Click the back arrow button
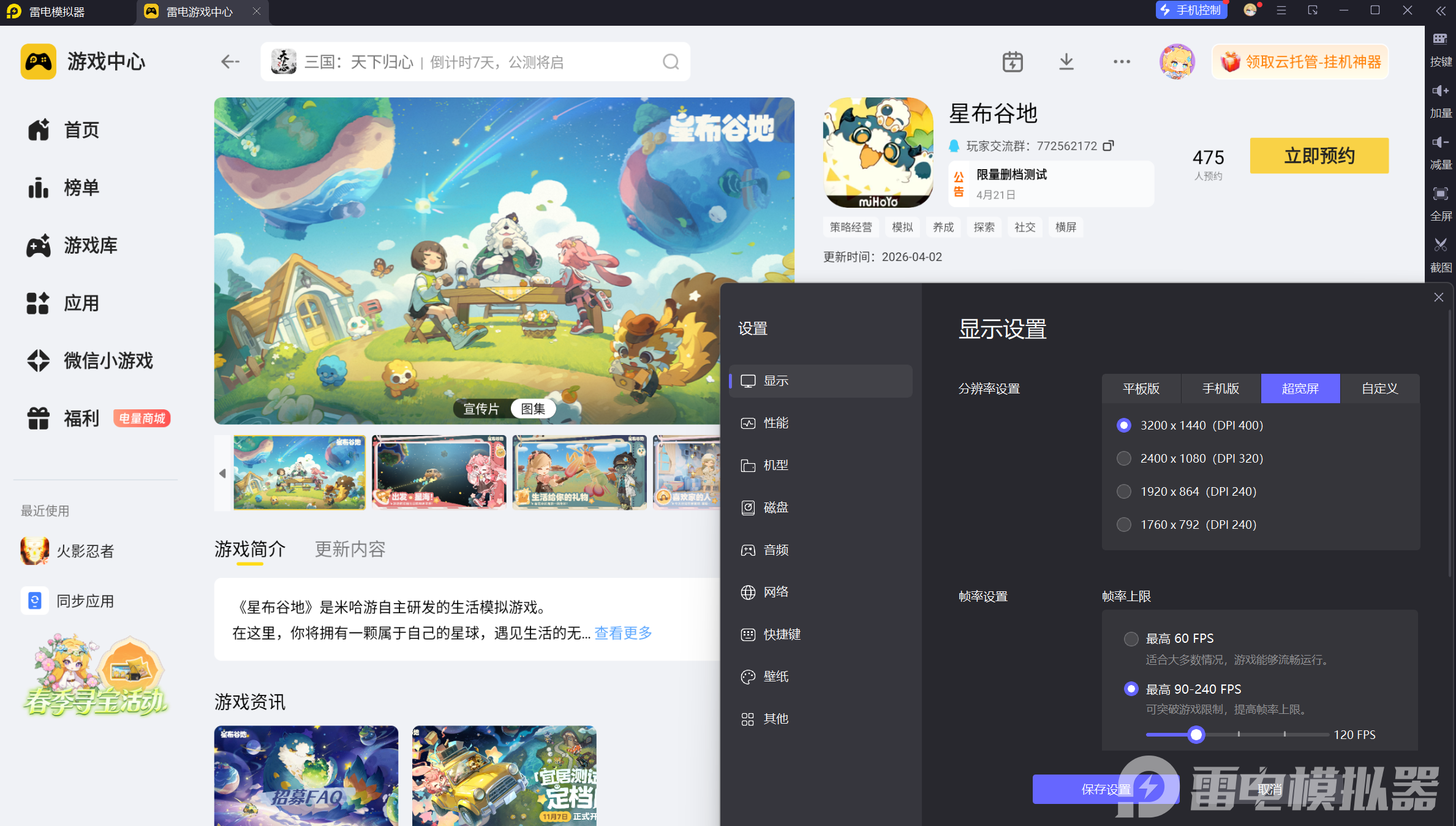 pos(230,62)
